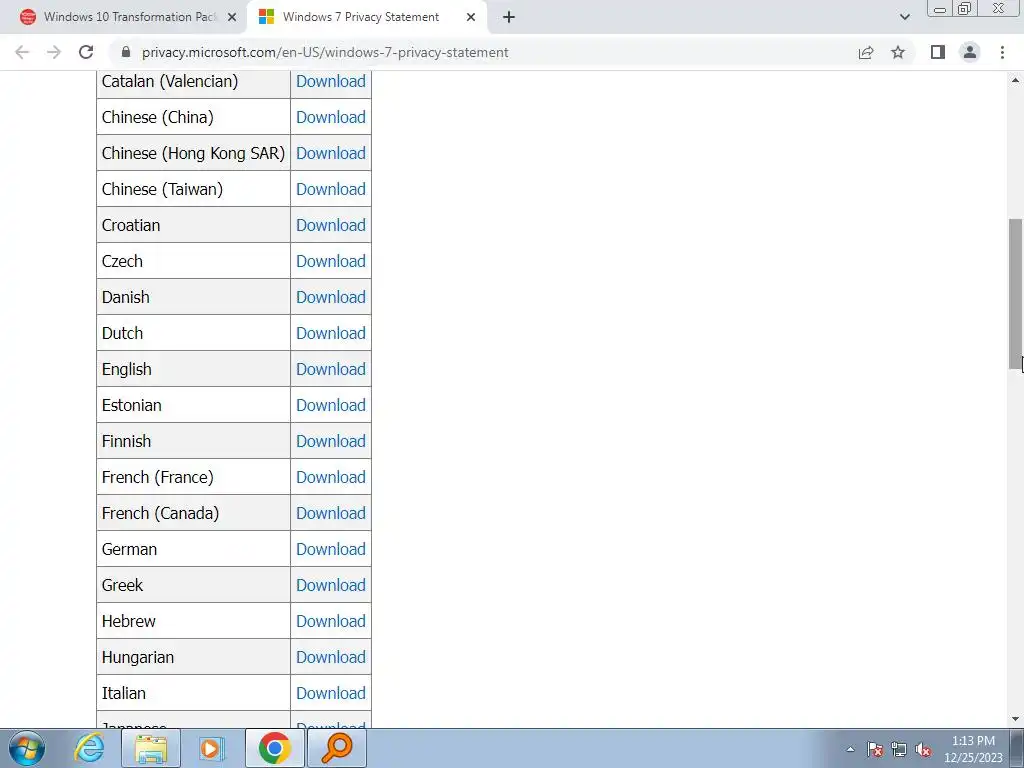
Task: Download the Finnish statement
Action: pos(330,441)
